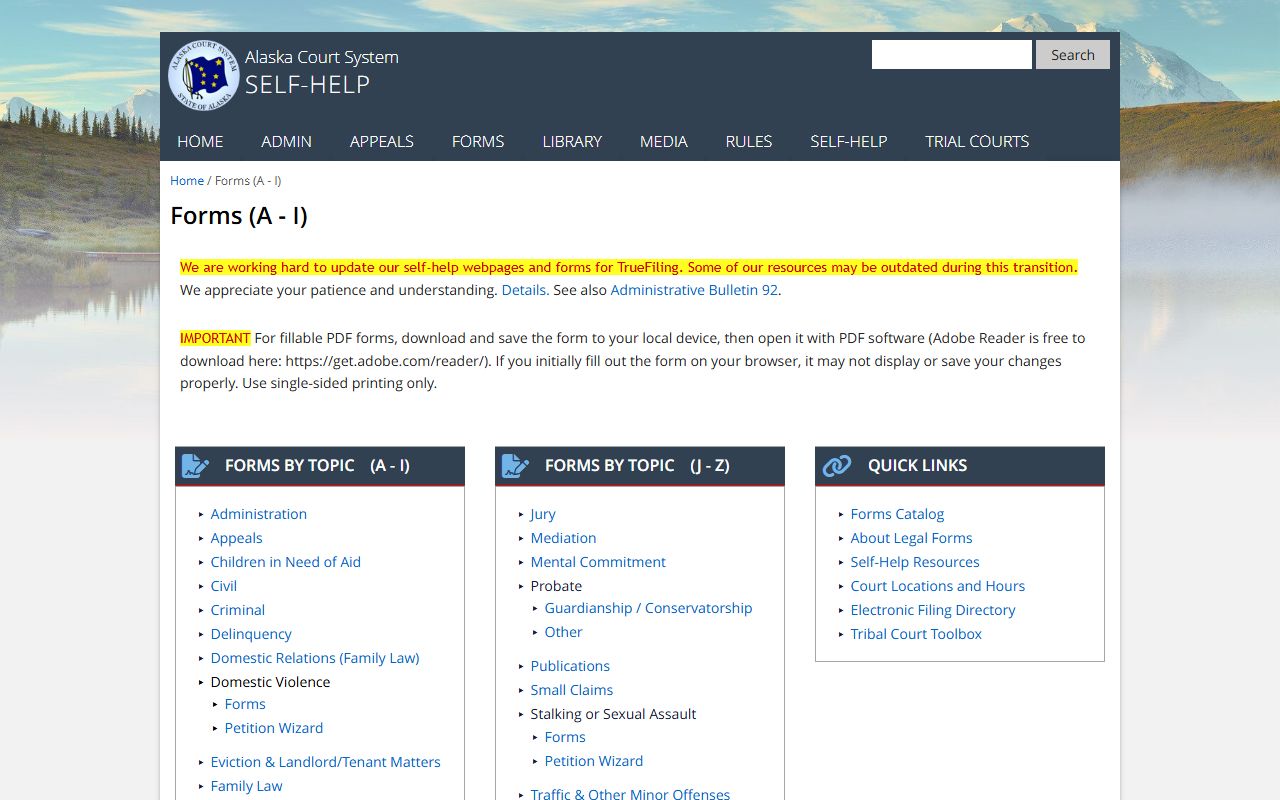Open Eviction & Landlord/Tenant Matters forms

pos(325,762)
